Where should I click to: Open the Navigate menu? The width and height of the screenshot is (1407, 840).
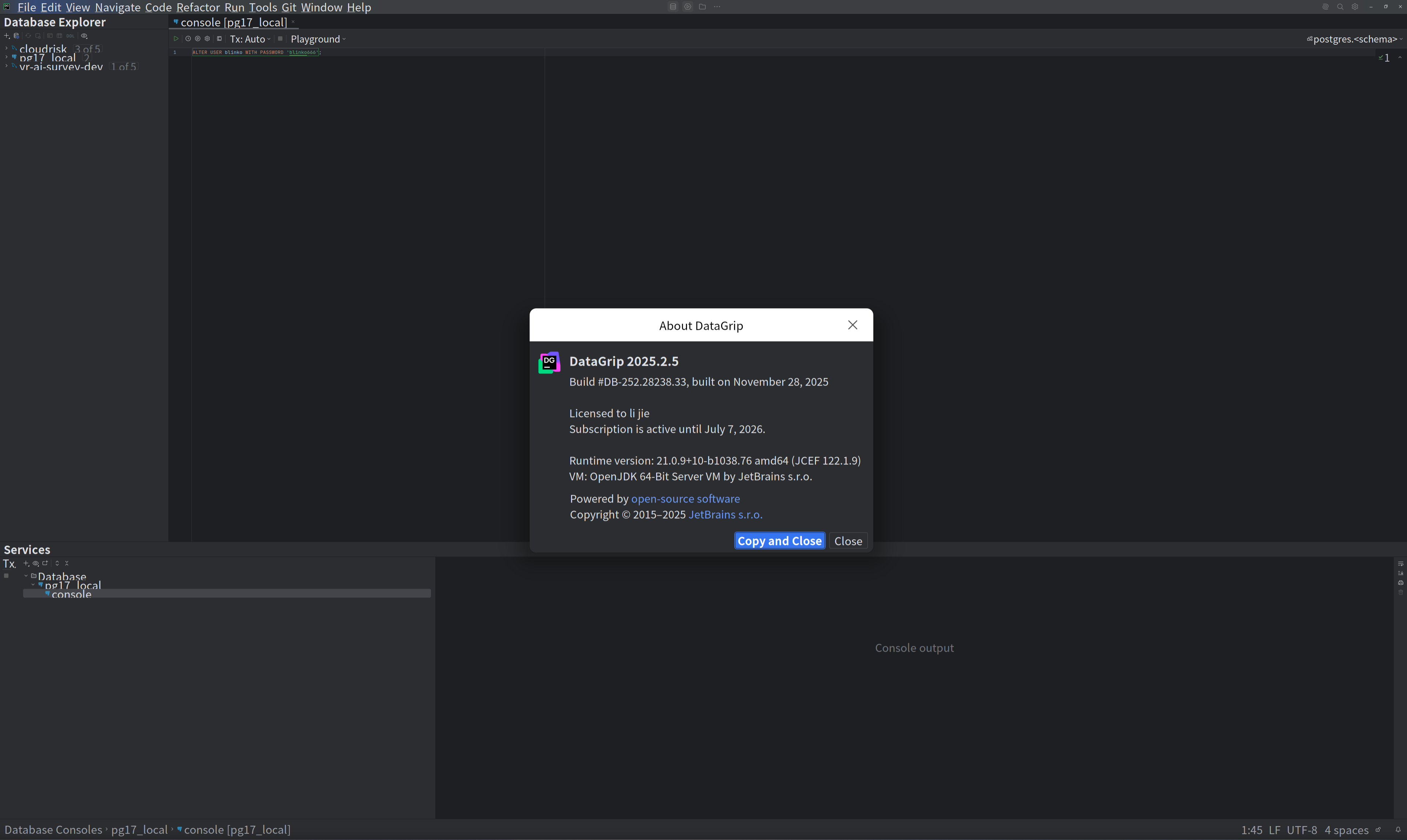coord(118,7)
